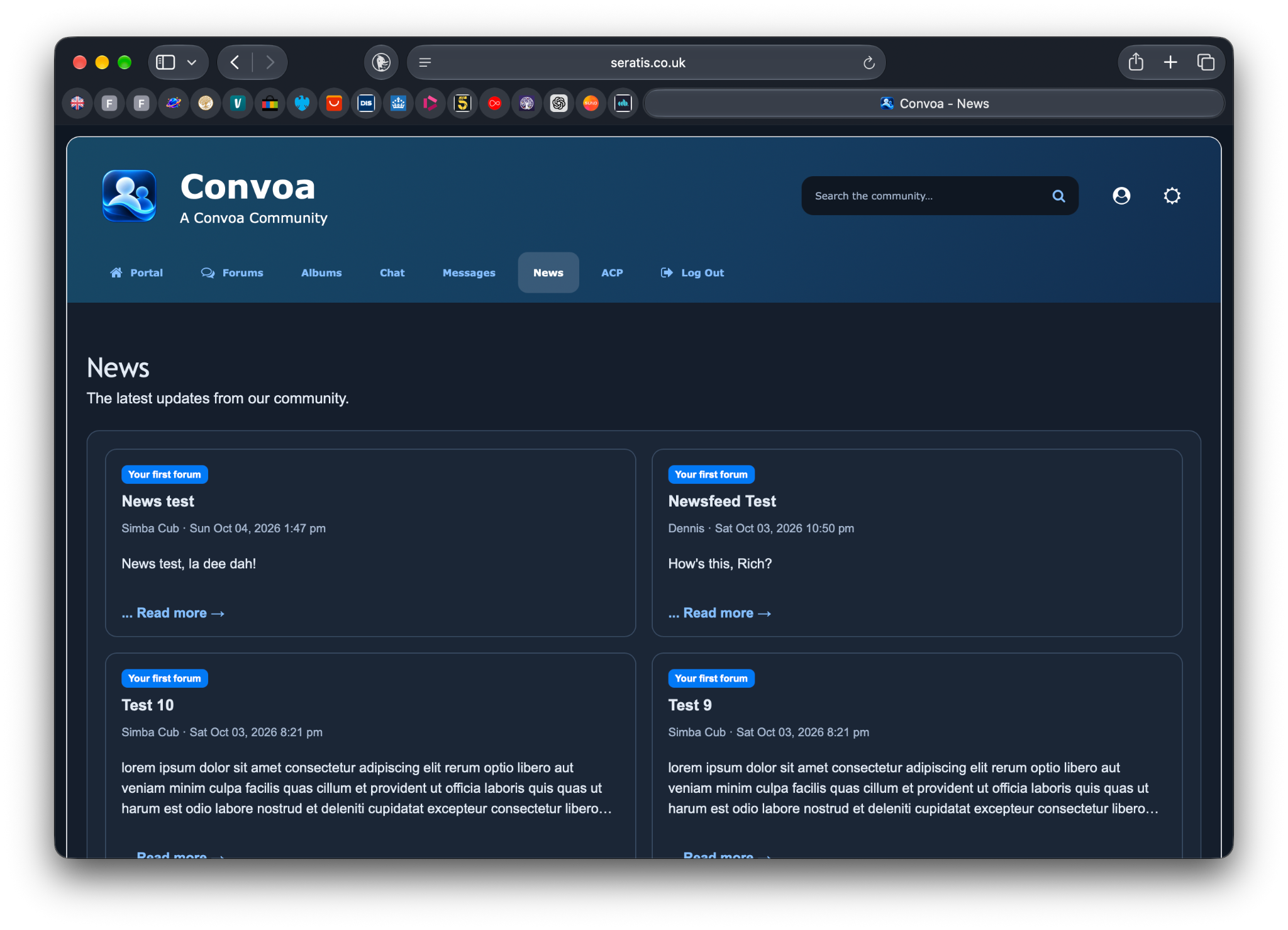Open the DIS pinned tab
This screenshot has width=1288, height=930.
[x=366, y=103]
